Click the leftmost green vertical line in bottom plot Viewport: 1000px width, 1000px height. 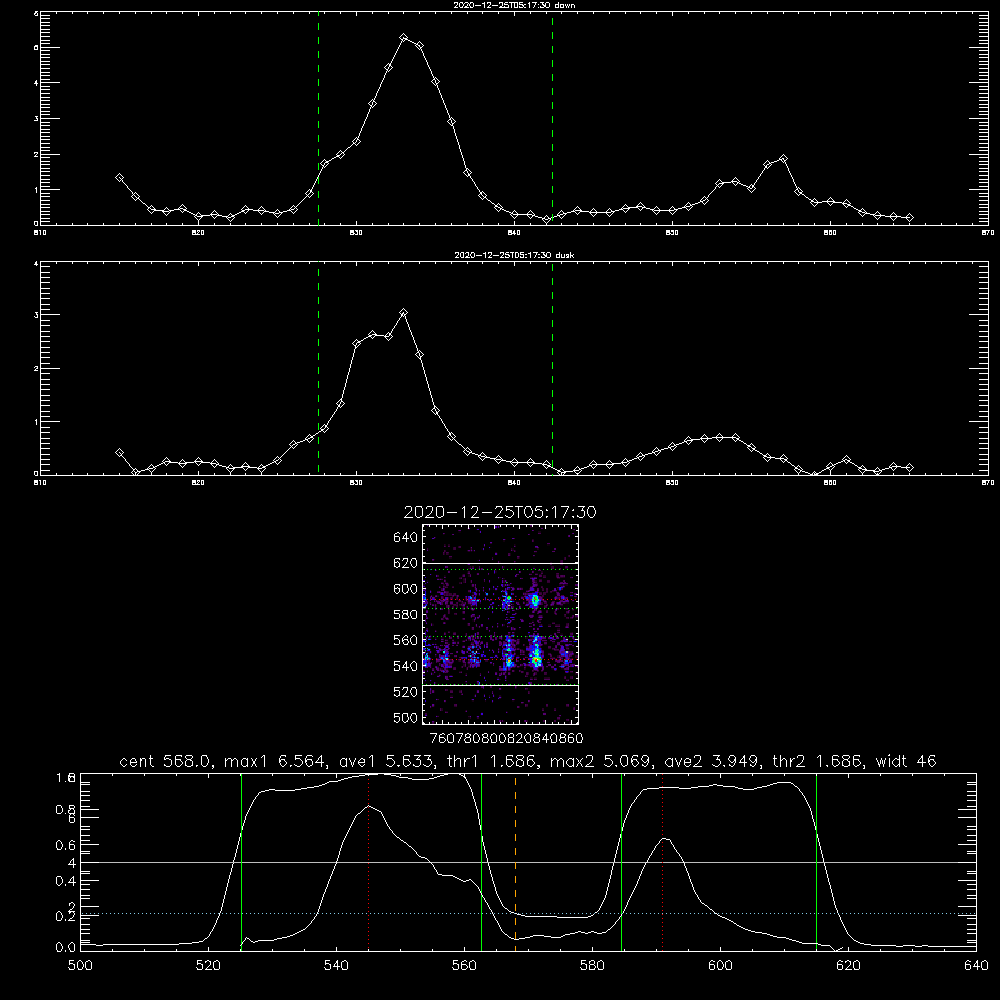pyautogui.click(x=241, y=861)
